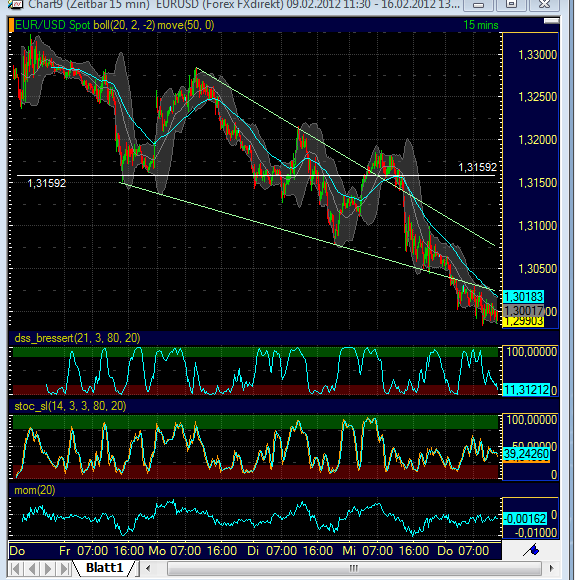Select the Blatt1 sheet tab
The image size is (575, 580).
104,568
